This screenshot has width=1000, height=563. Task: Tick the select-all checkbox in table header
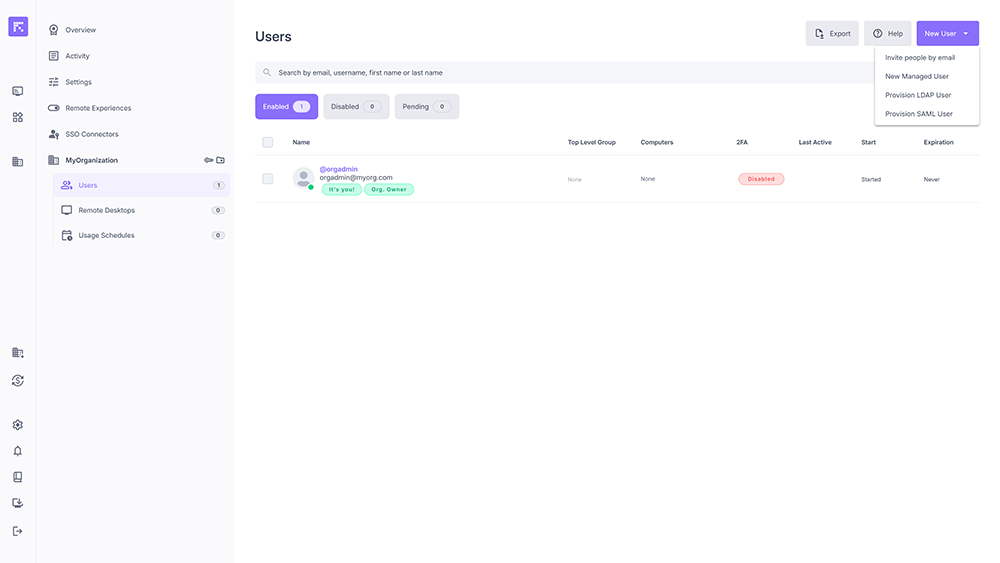tap(267, 142)
